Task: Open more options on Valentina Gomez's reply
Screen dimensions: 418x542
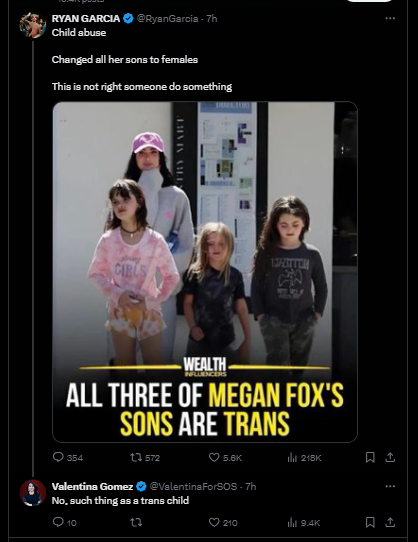Action: click(390, 486)
